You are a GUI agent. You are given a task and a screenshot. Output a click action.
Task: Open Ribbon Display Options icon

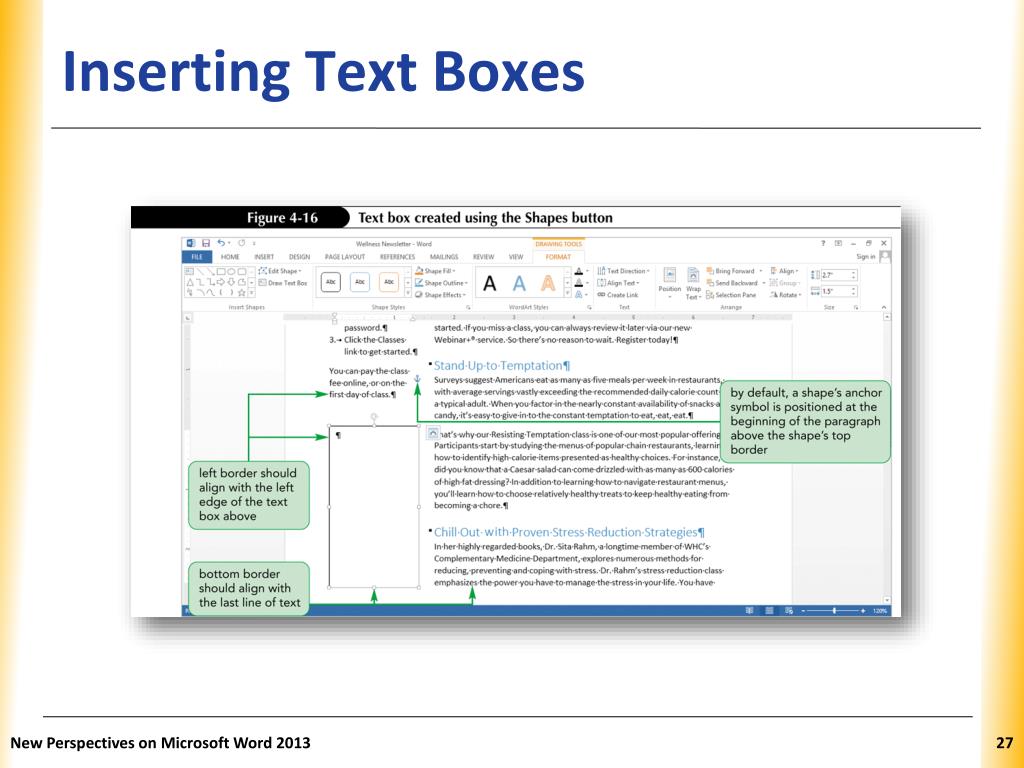pyautogui.click(x=838, y=243)
